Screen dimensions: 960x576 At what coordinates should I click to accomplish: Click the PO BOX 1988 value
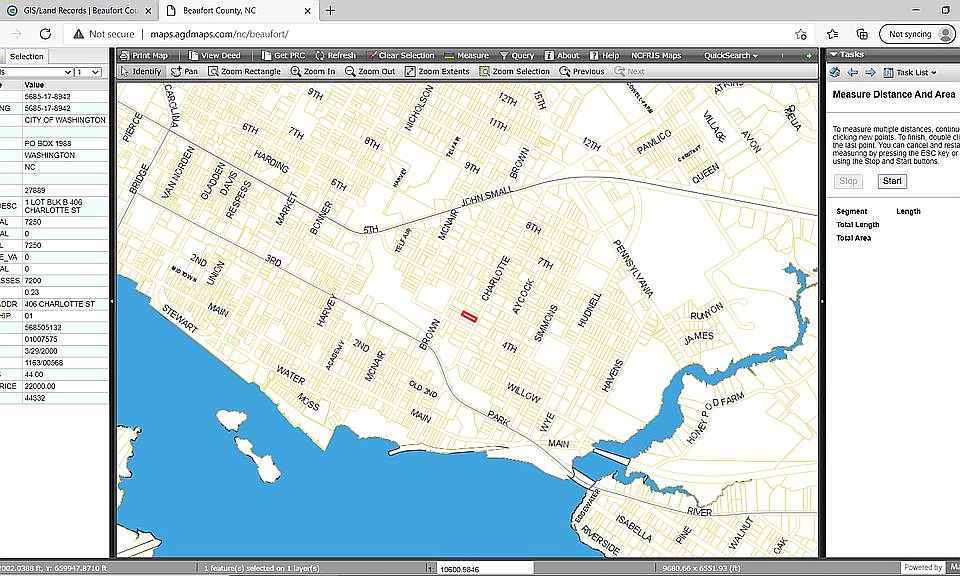point(48,143)
